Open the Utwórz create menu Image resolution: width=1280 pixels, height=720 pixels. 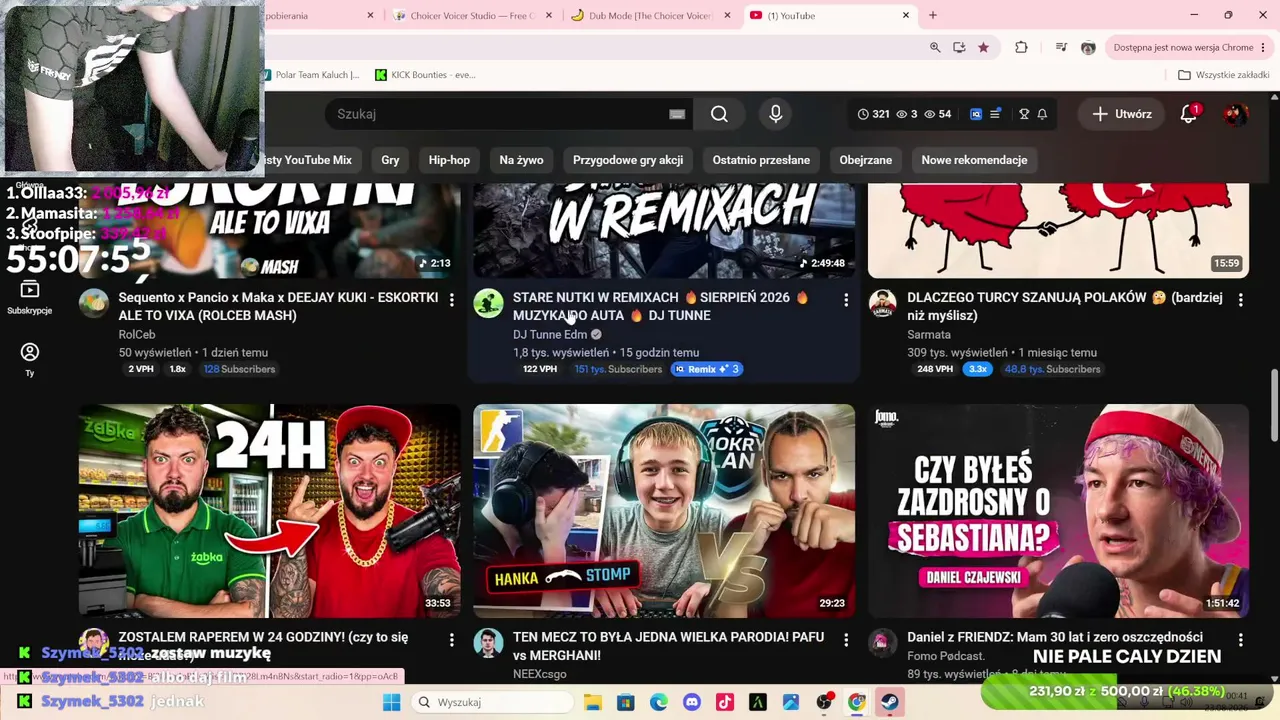tap(1122, 114)
